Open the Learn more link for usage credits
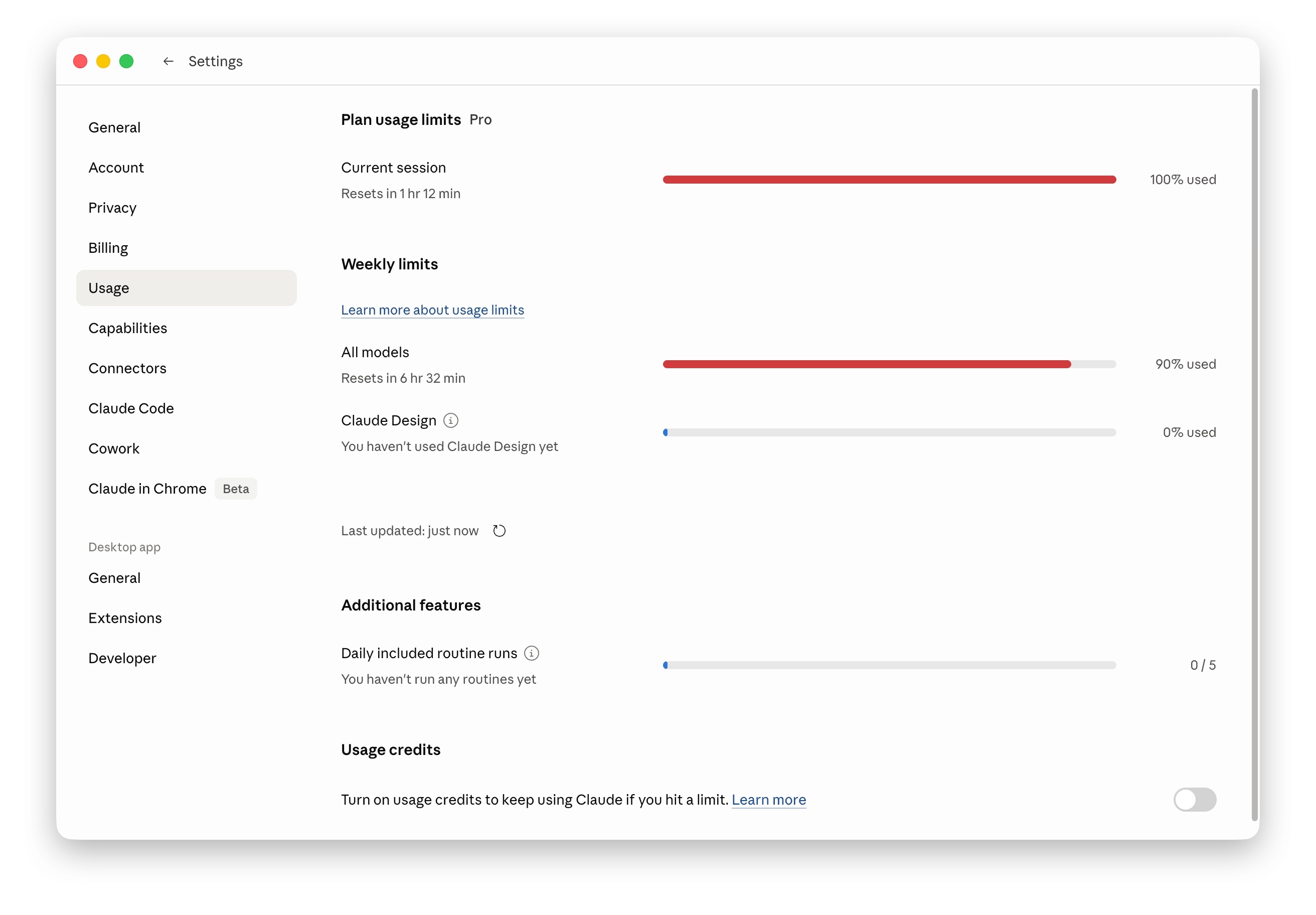 pos(769,800)
